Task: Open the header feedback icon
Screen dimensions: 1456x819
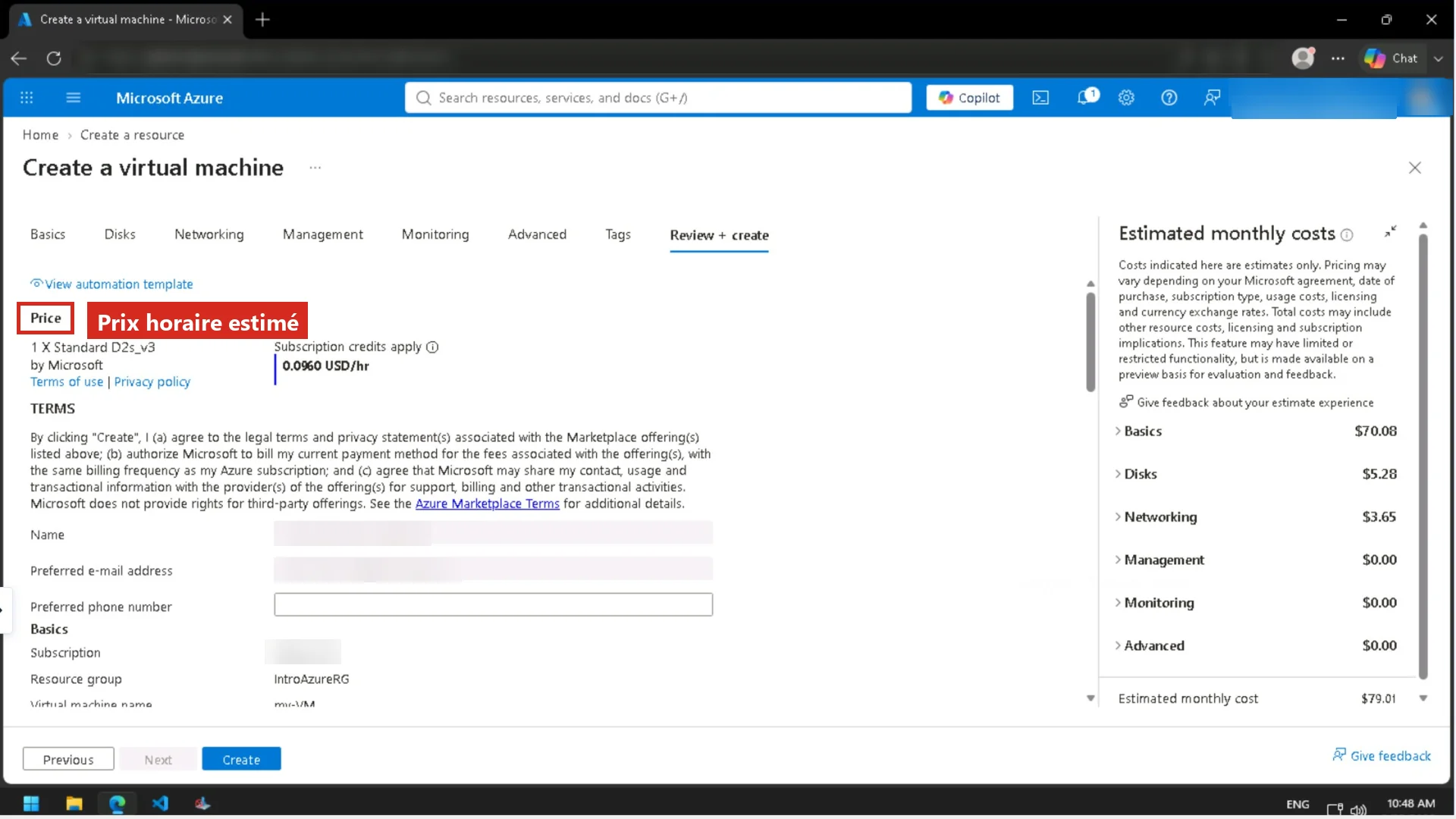Action: (1212, 98)
